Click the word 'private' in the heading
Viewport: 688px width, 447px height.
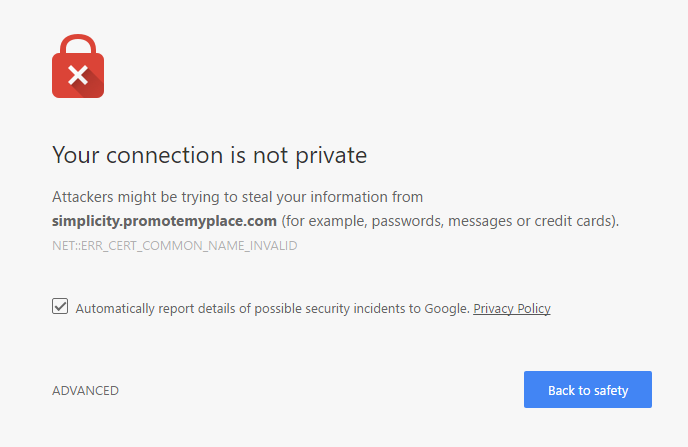[x=333, y=155]
